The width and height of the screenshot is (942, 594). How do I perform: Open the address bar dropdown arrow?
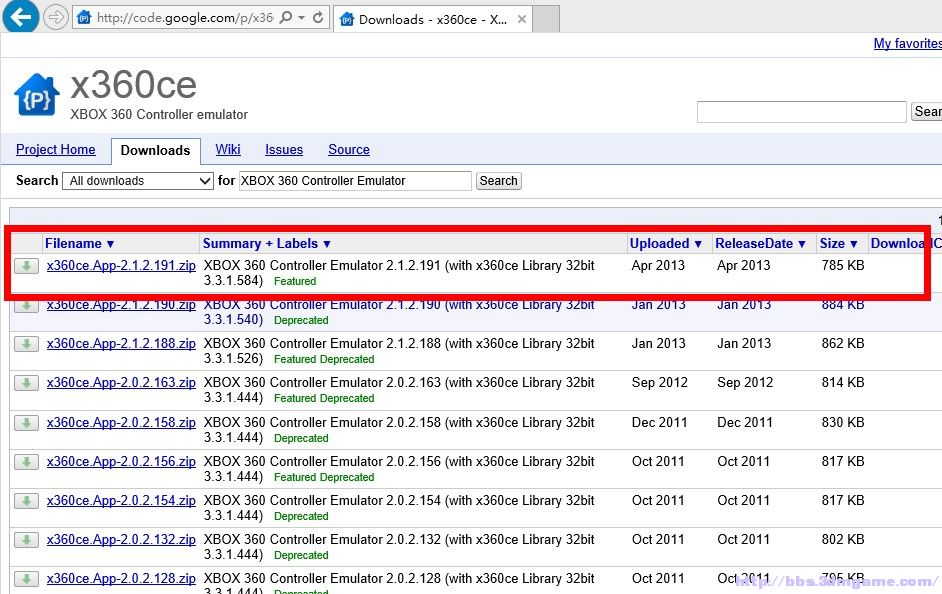[302, 17]
